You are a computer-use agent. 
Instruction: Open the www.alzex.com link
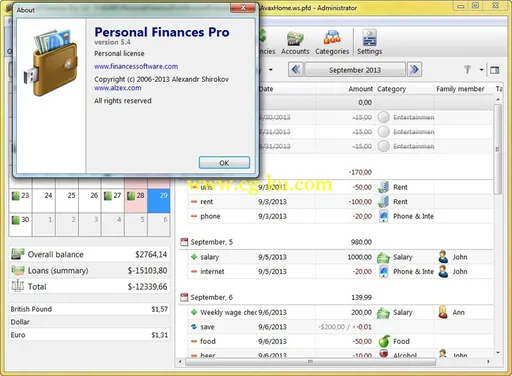coord(117,88)
